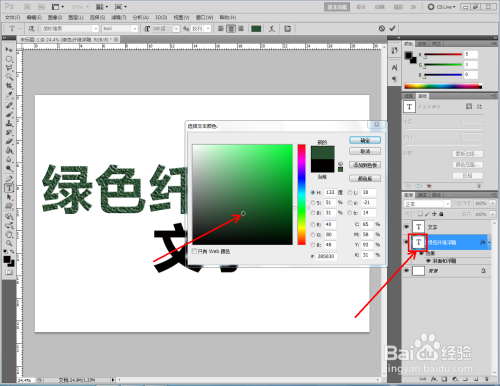Click the 确定 button in color picker
This screenshot has width=500, height=386.
[x=365, y=140]
